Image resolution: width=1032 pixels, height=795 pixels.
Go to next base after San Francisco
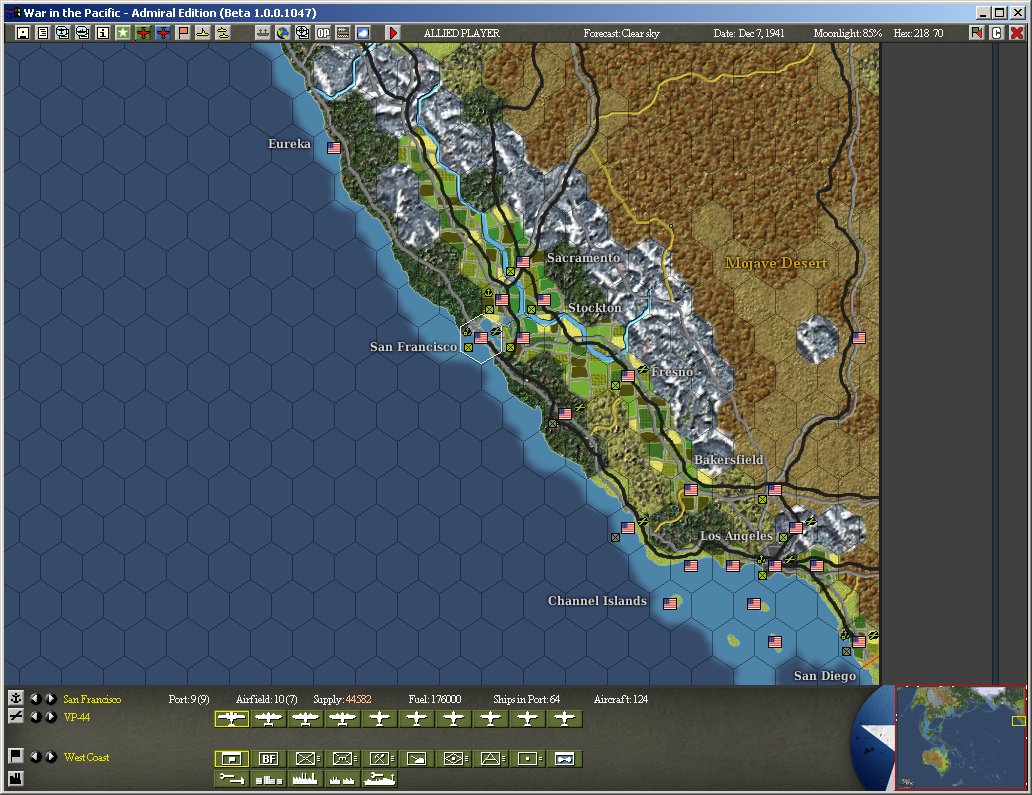[51, 699]
